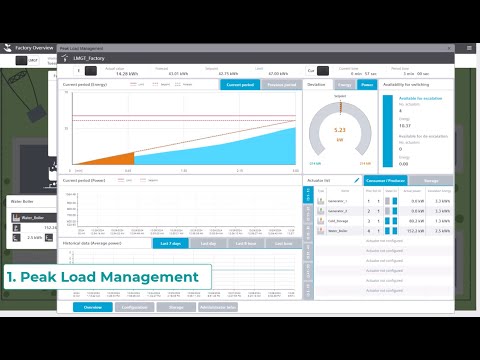Click the Cold_Storage type icon
480x360 pixels.
tap(321, 221)
